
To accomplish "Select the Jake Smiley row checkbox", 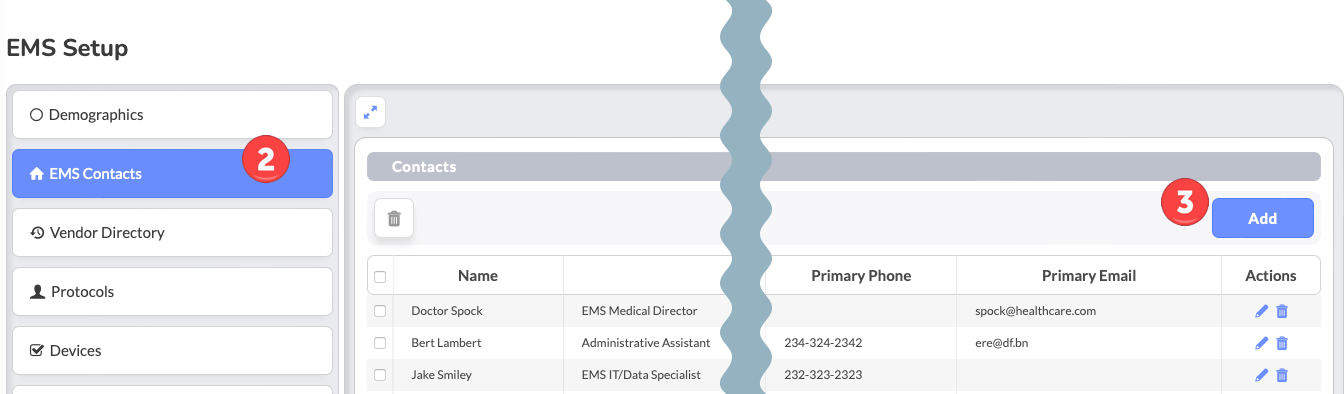I will coord(380,375).
